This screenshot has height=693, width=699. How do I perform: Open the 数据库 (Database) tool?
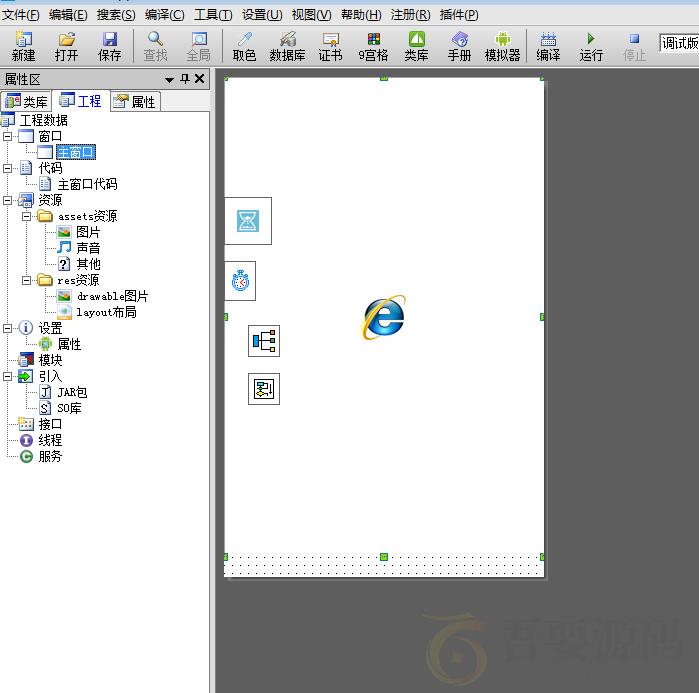click(288, 46)
